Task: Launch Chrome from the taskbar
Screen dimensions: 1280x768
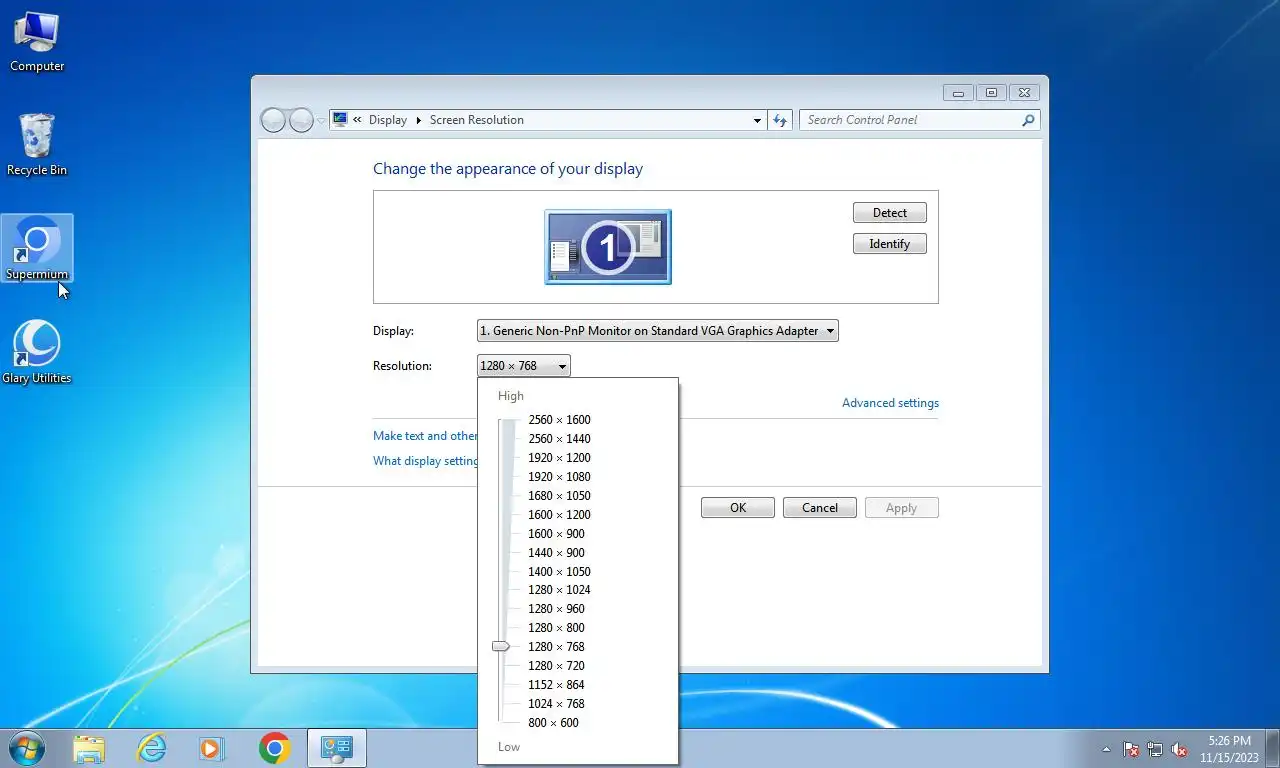Action: [x=274, y=748]
